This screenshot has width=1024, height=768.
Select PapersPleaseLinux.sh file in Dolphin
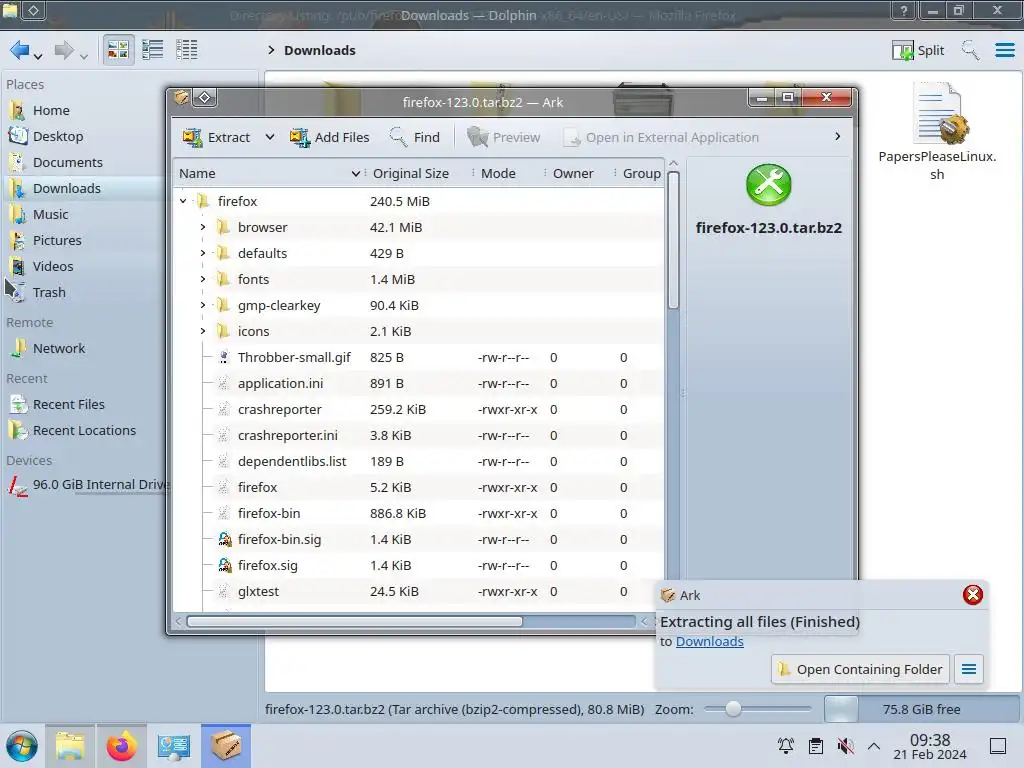[937, 132]
